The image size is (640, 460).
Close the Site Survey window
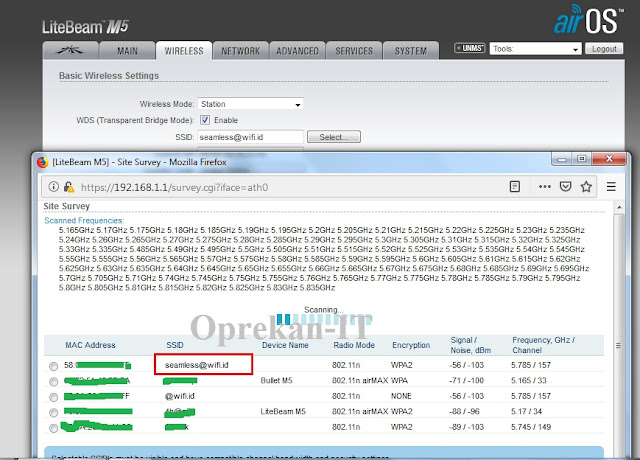[x=609, y=159]
